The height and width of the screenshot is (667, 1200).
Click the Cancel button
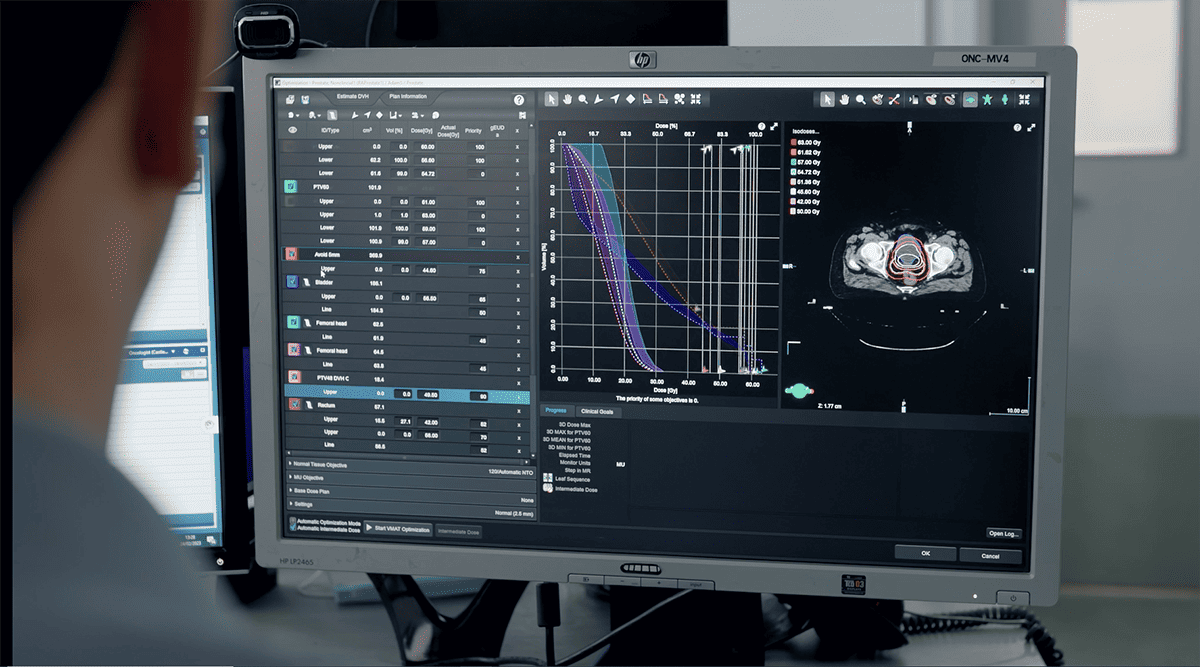990,555
